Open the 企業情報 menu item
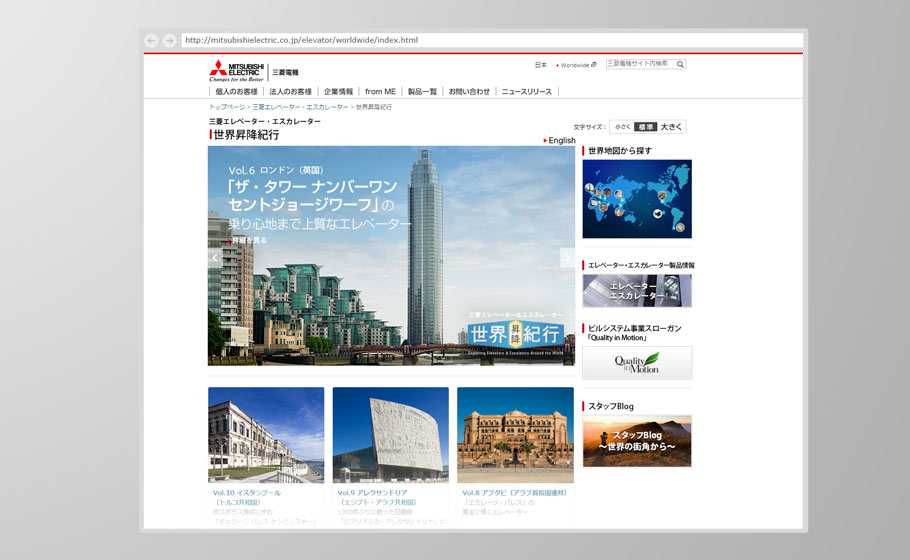 pos(338,92)
